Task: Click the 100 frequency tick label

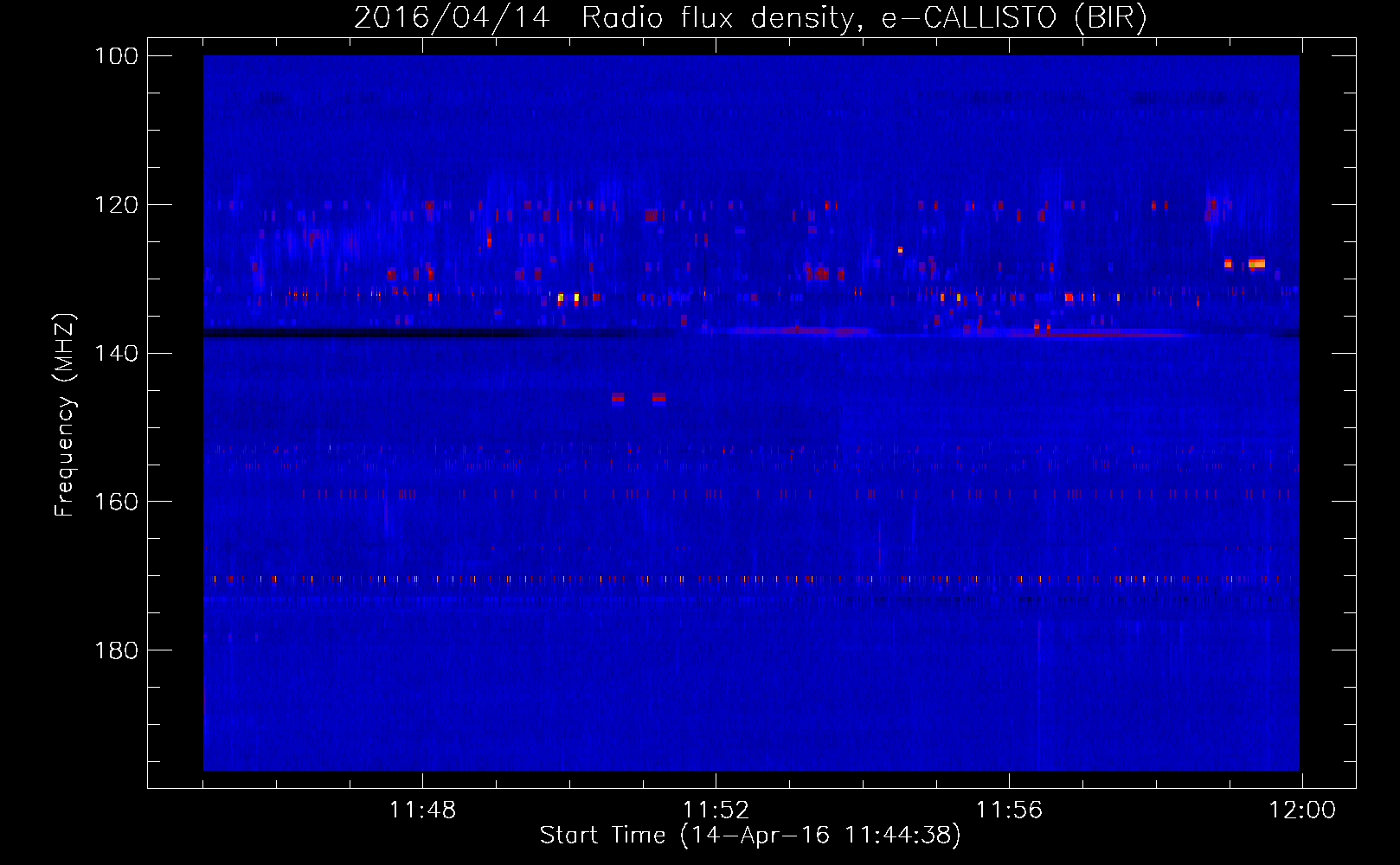Action: coord(117,56)
